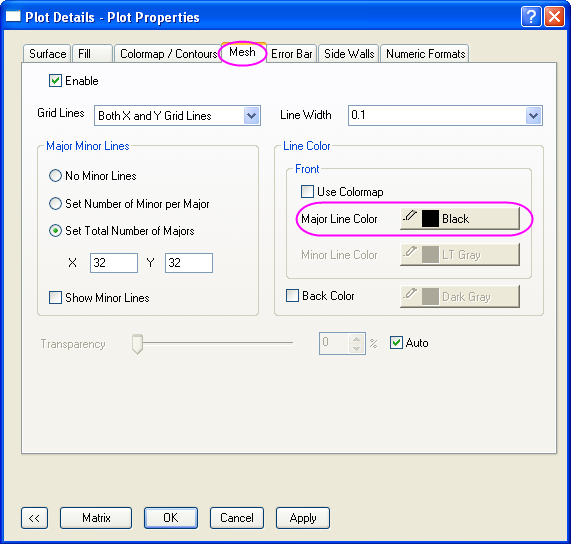Click the collapse panel << button
Viewport: 571px width, 544px height.
[x=34, y=518]
